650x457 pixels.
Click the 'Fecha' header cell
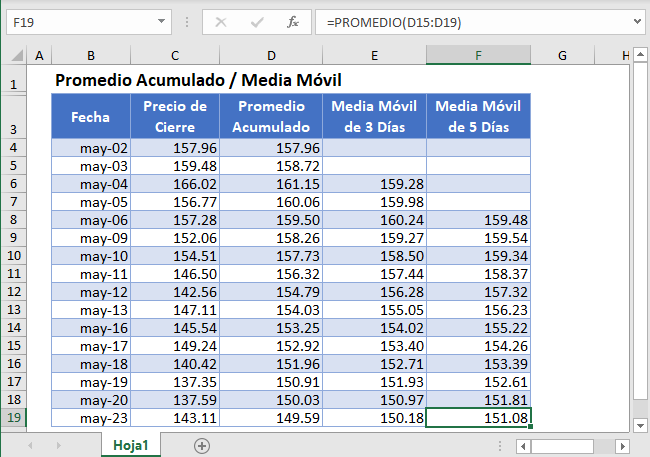pyautogui.click(x=91, y=116)
